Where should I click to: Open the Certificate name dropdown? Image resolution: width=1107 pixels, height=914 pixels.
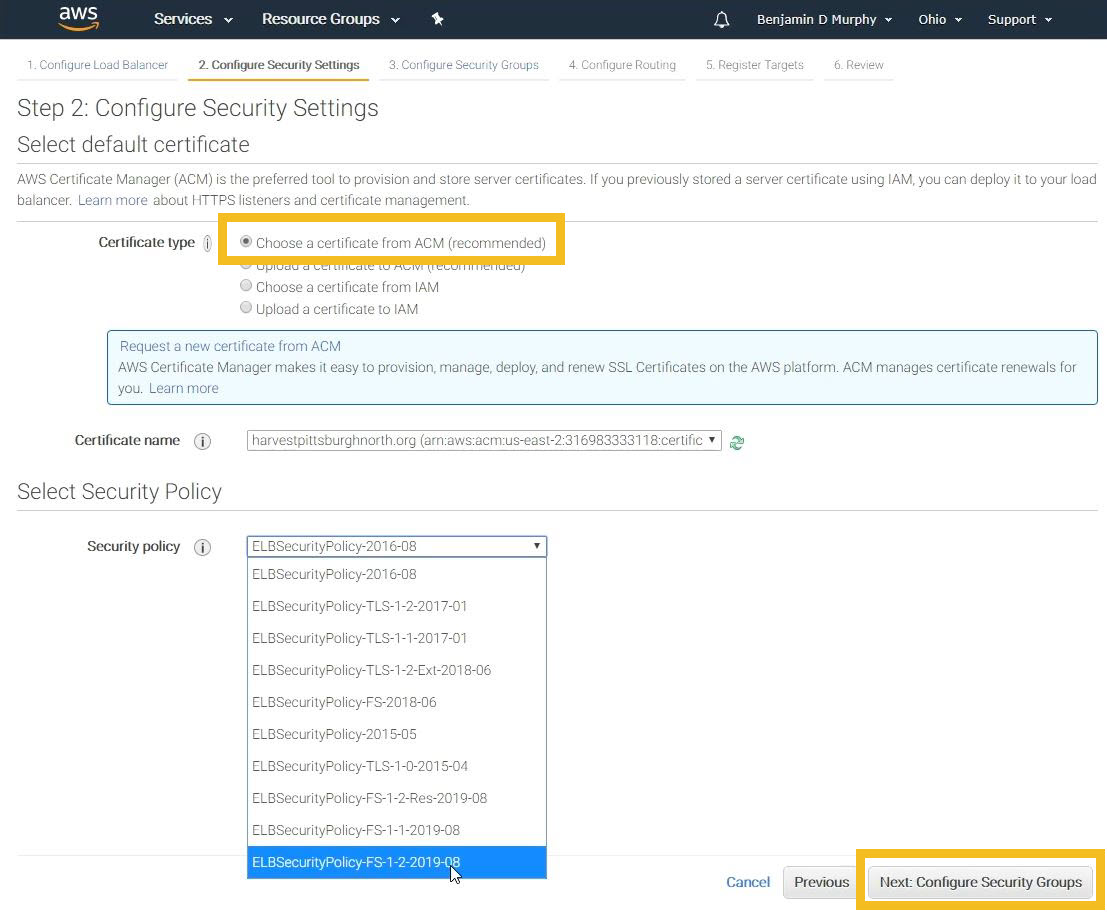tap(484, 440)
